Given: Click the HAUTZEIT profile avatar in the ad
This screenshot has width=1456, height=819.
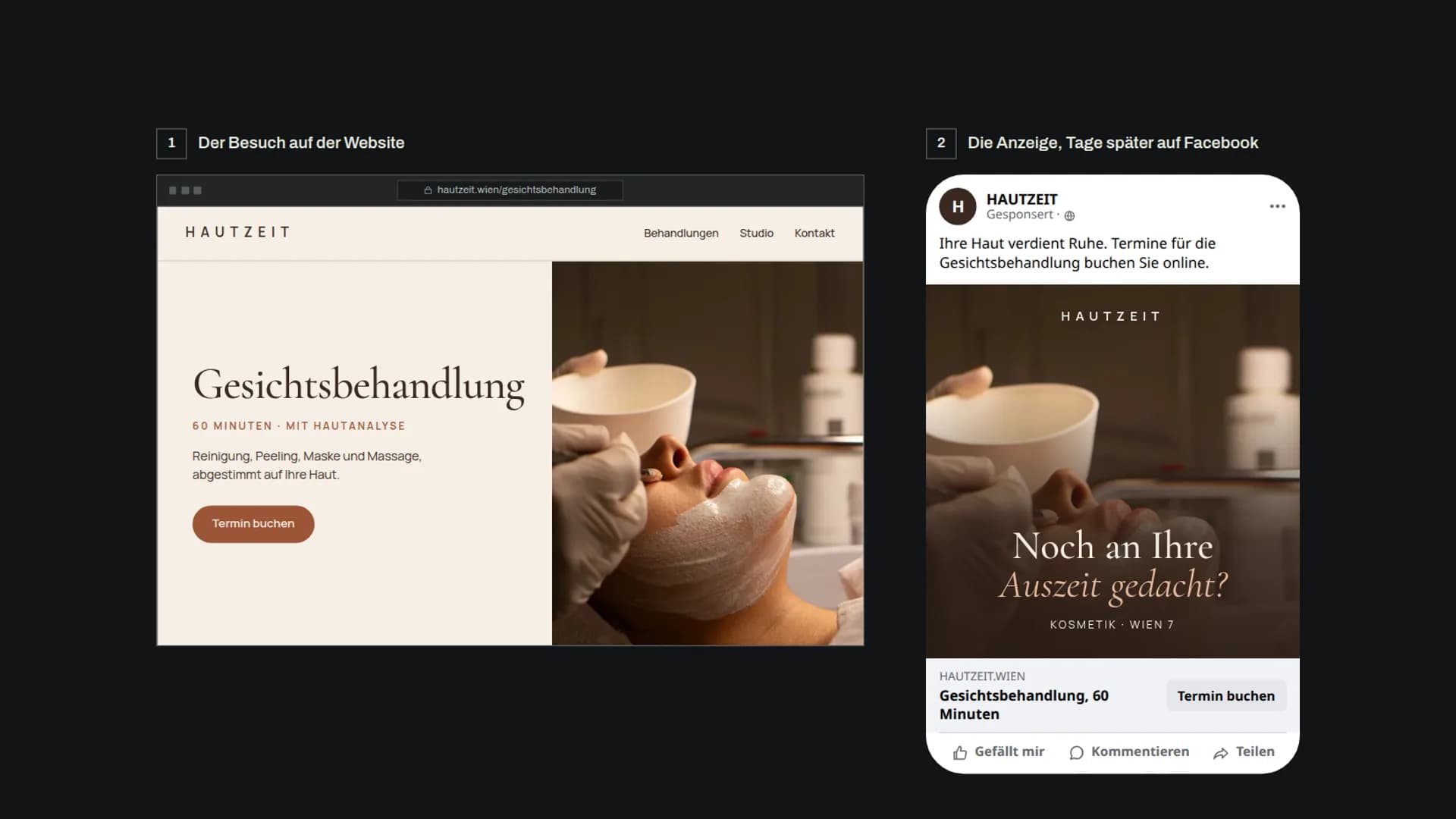Looking at the screenshot, I should (x=958, y=206).
